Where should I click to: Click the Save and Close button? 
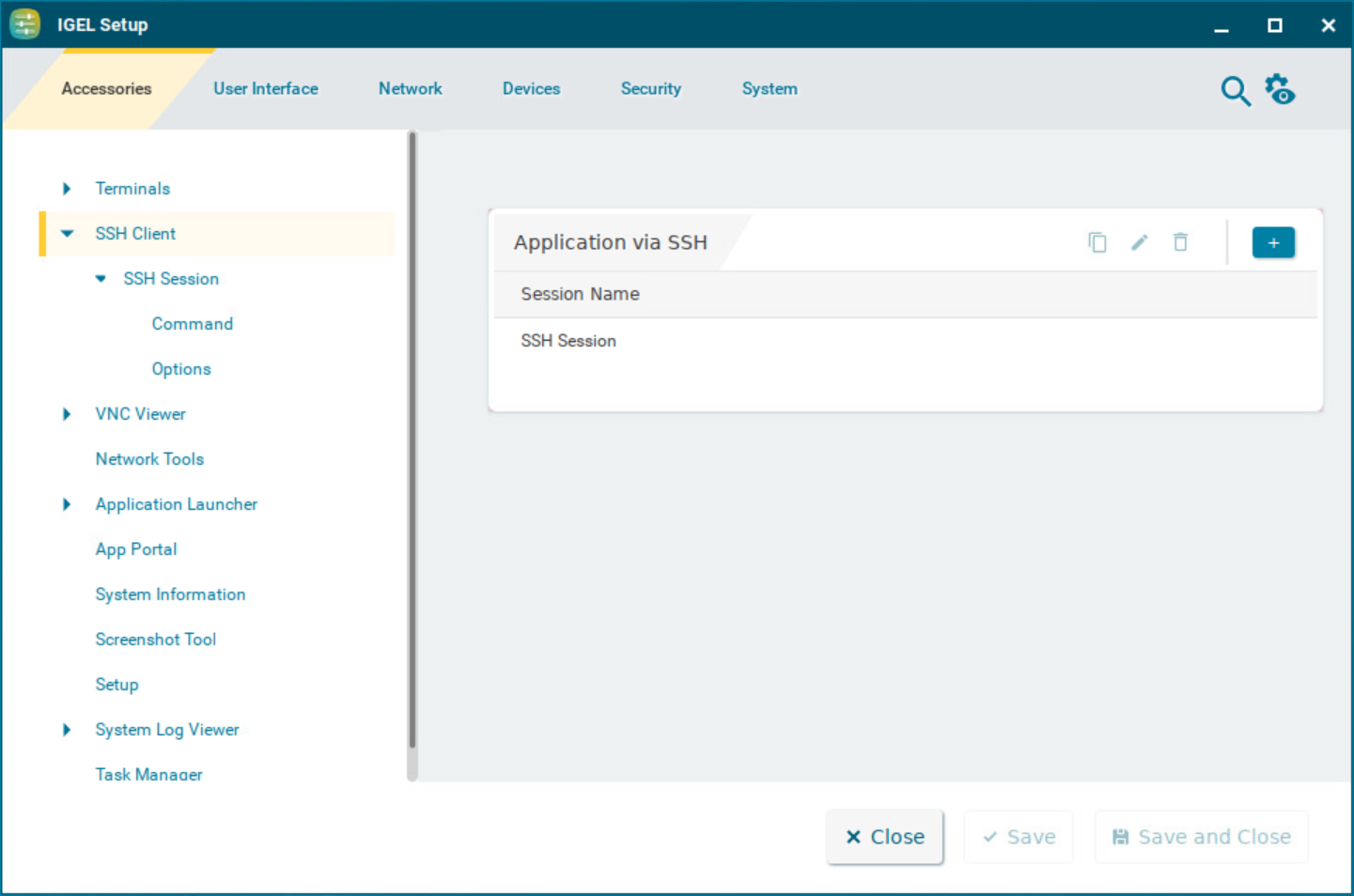point(1200,836)
